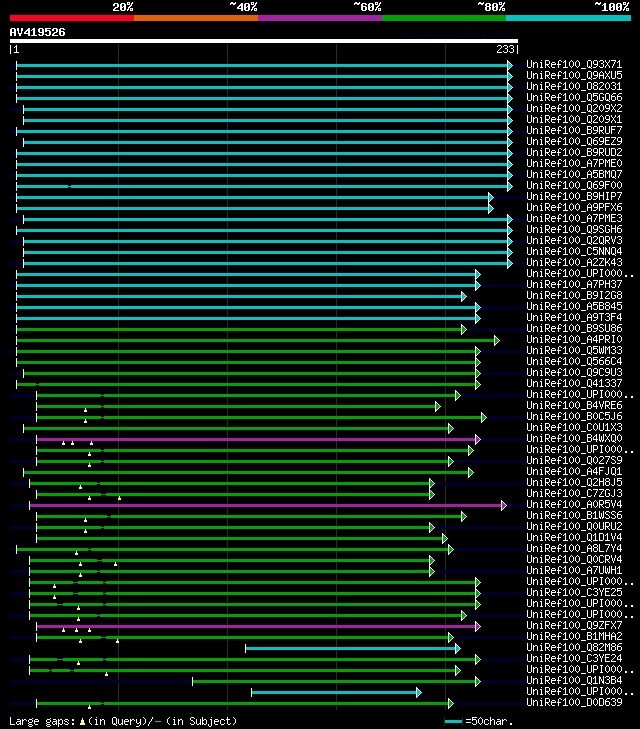
Task: Click the purple ~60% identity legend segment
Action: [320, 18]
